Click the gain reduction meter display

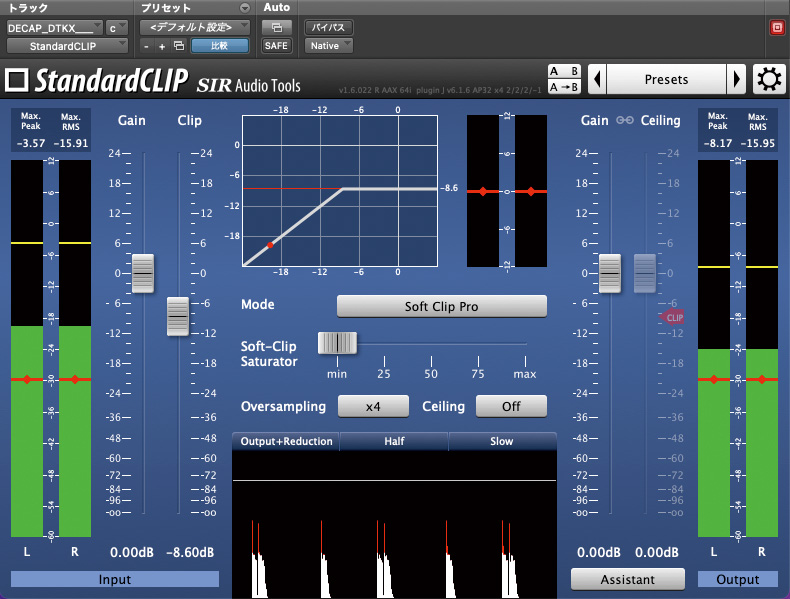coord(507,191)
